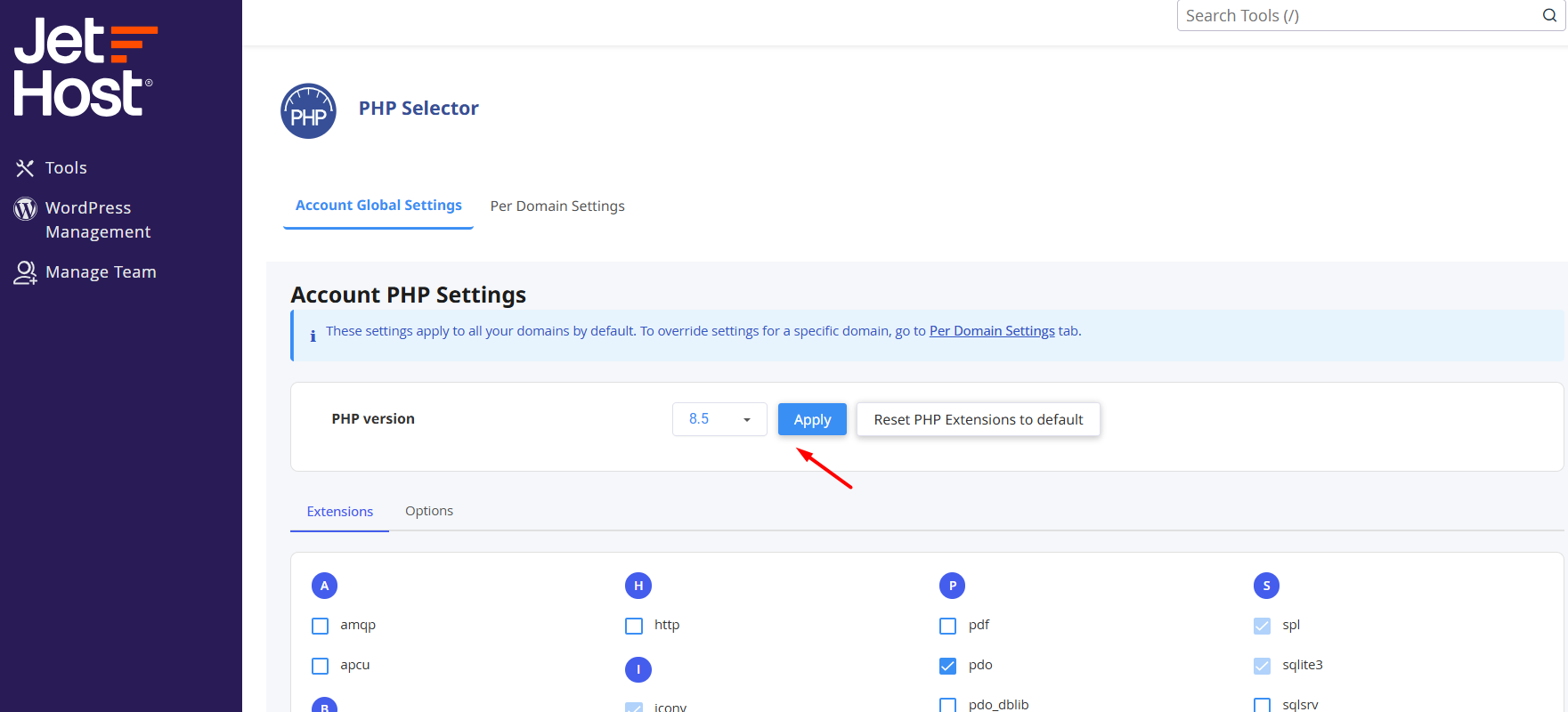This screenshot has height=712, width=1568.
Task: Click the PHP Selector heading text
Action: coord(418,109)
